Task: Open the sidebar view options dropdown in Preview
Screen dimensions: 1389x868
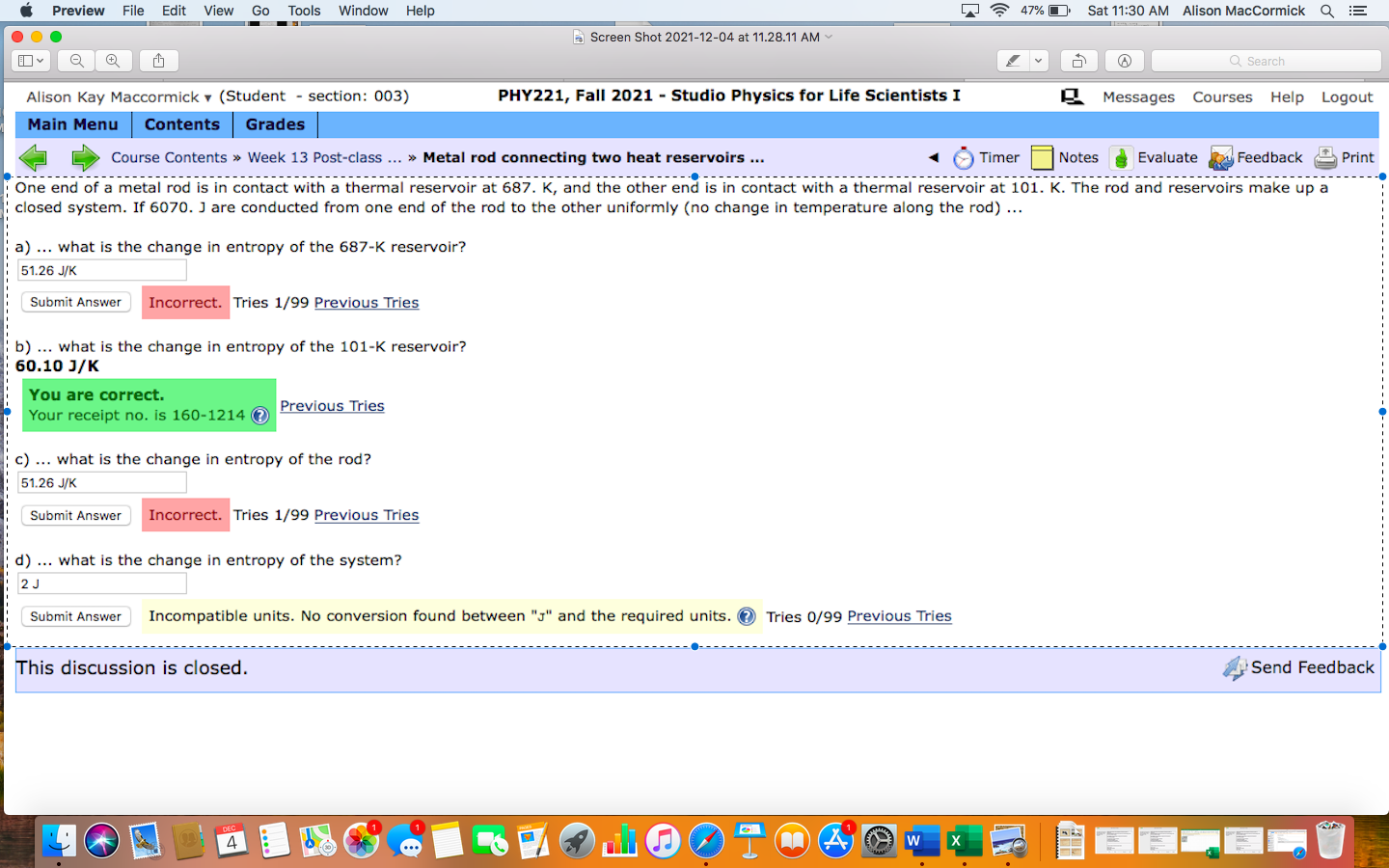Action: point(30,60)
